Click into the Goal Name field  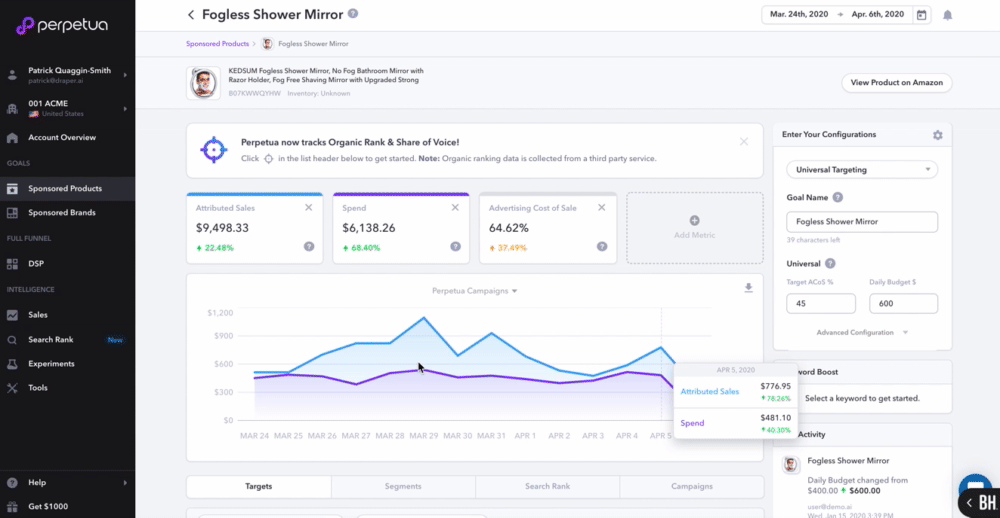[x=862, y=222]
